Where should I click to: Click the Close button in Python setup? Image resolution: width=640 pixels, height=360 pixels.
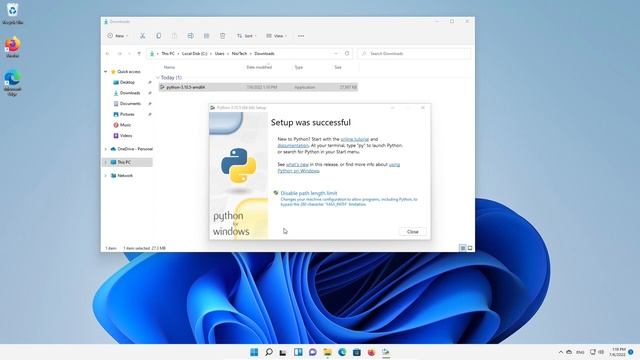pyautogui.click(x=413, y=232)
